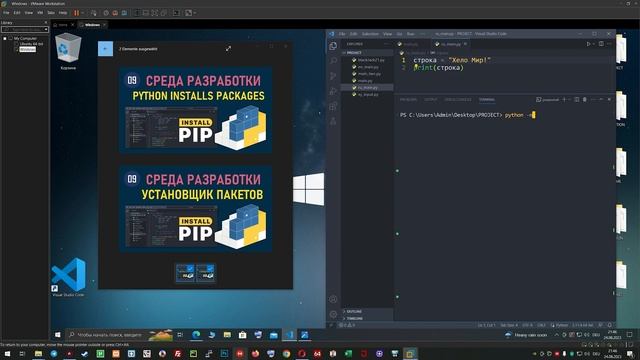Switch to the PROBLEMS tab in VS Code
Screen dimensions: 640x360
(408, 100)
